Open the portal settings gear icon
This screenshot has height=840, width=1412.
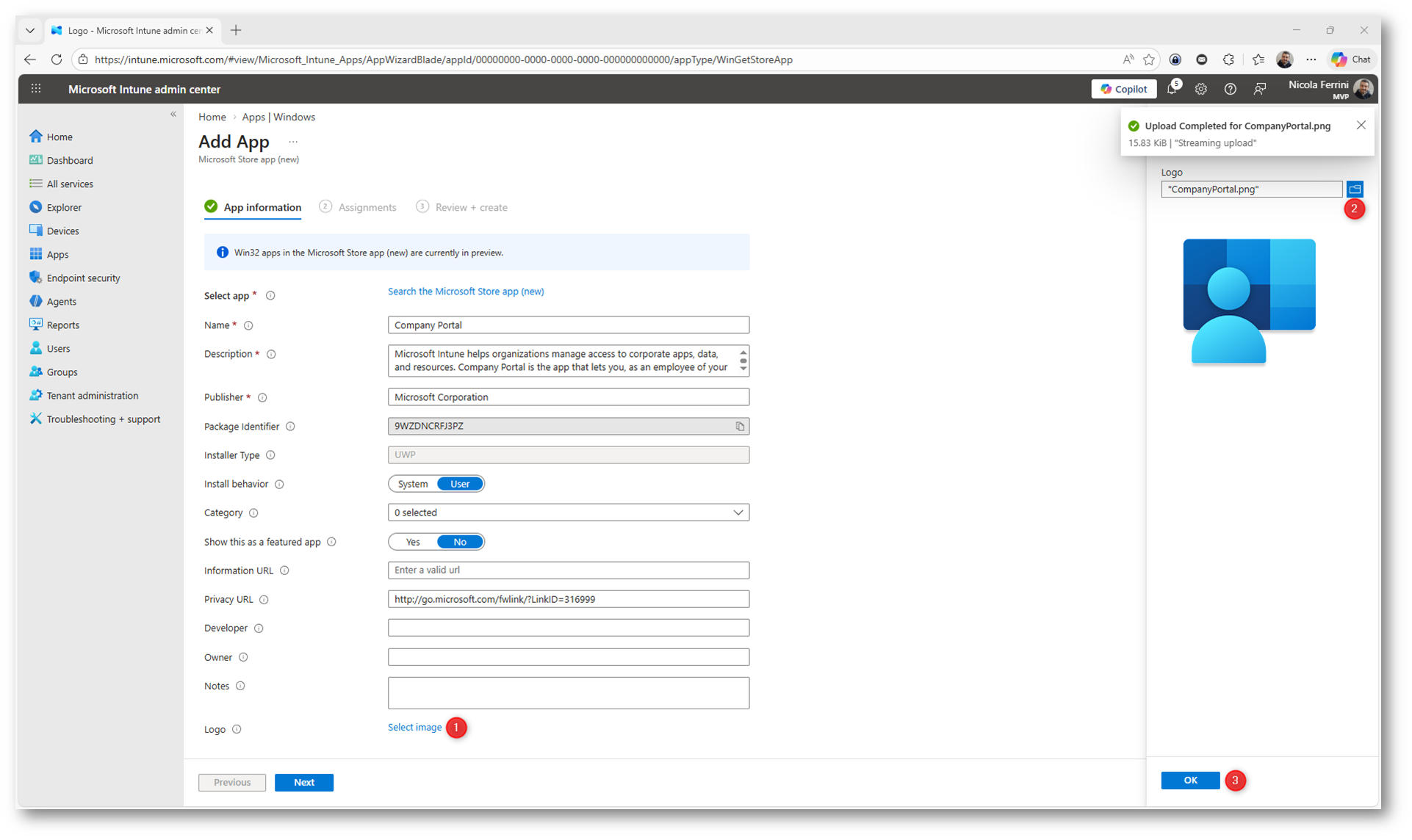point(1200,89)
